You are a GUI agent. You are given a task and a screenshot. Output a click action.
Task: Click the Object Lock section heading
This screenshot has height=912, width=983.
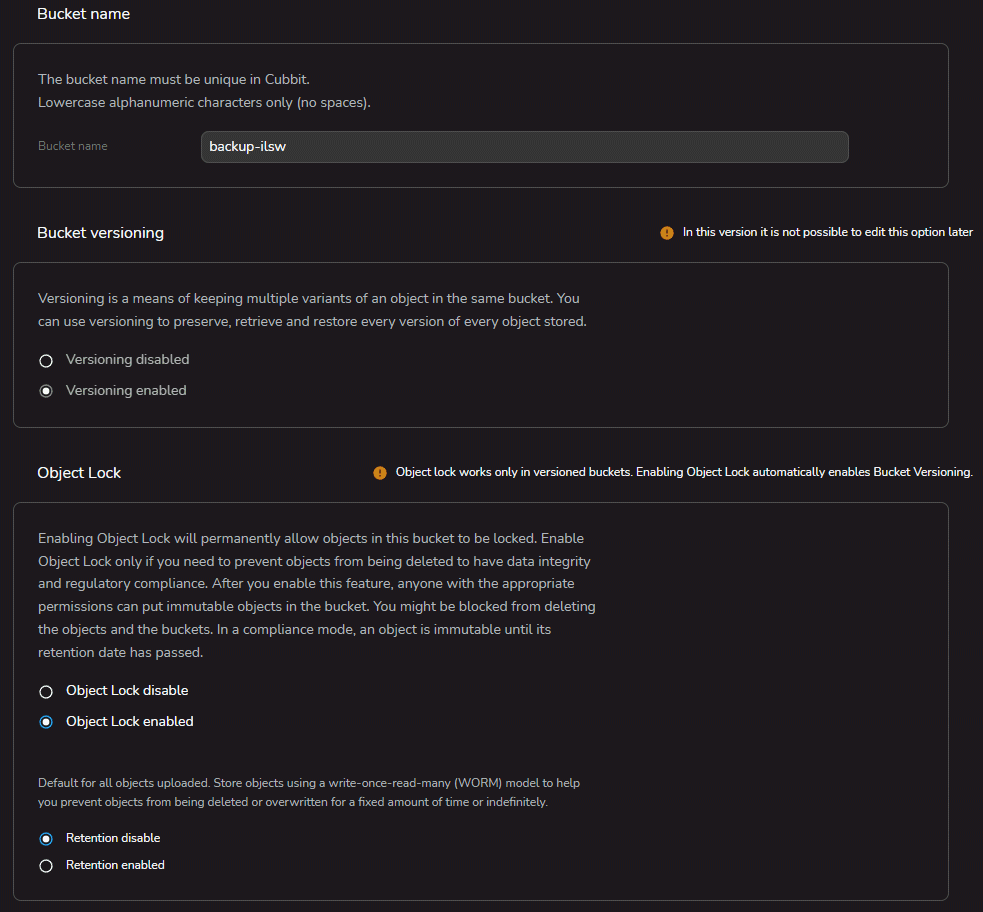[79, 473]
